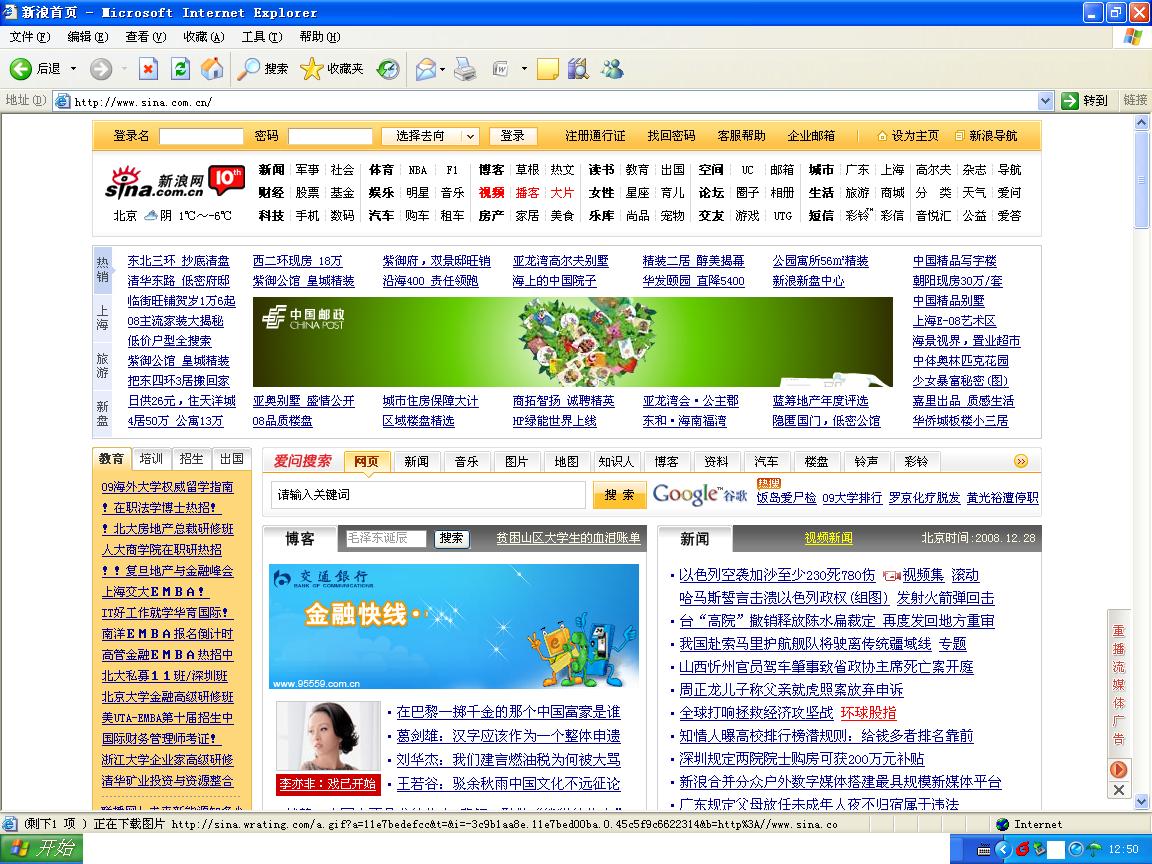The height and width of the screenshot is (864, 1152).
Task: Open the Messenger people icon
Action: [x=612, y=69]
